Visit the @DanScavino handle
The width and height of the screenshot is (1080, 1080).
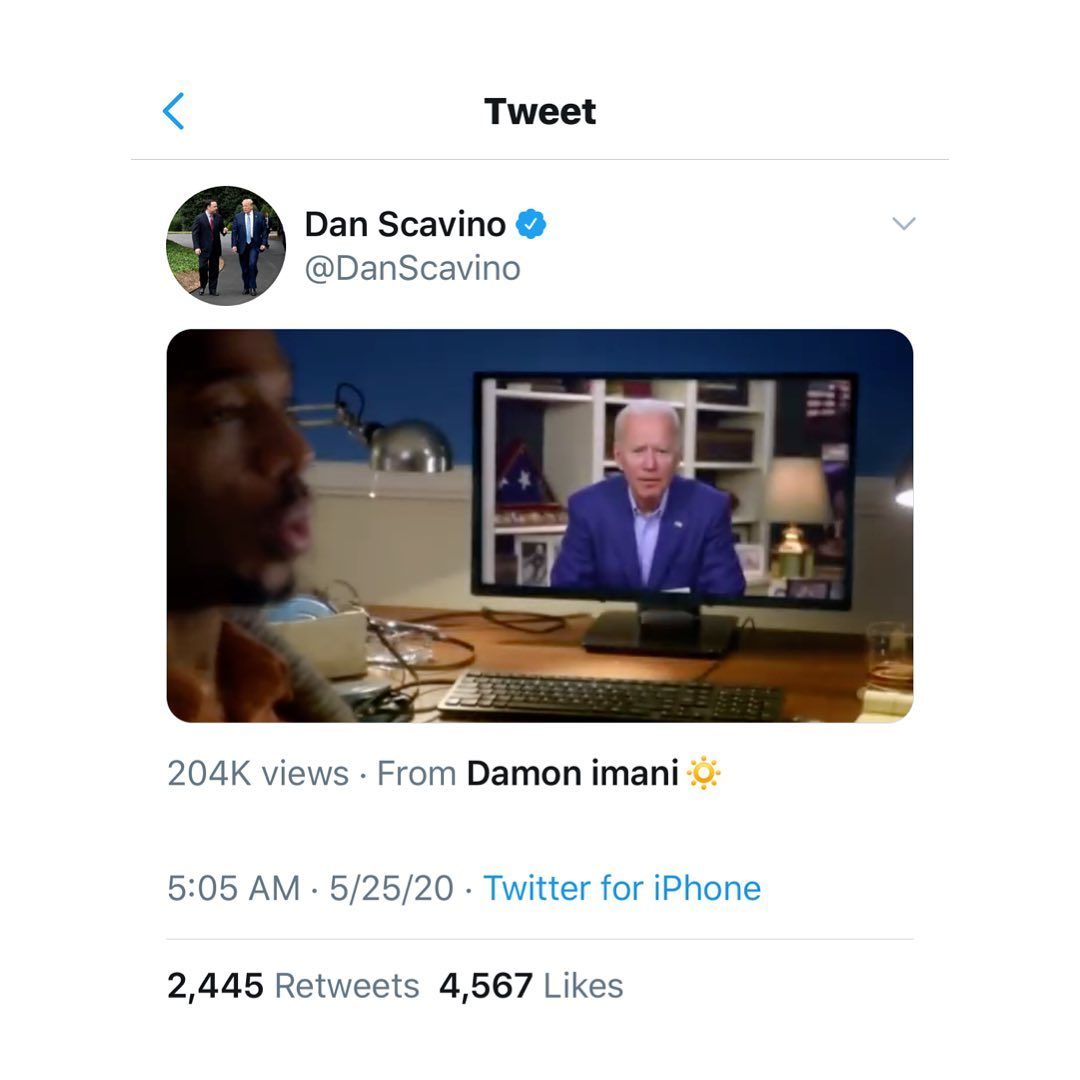pyautogui.click(x=412, y=268)
